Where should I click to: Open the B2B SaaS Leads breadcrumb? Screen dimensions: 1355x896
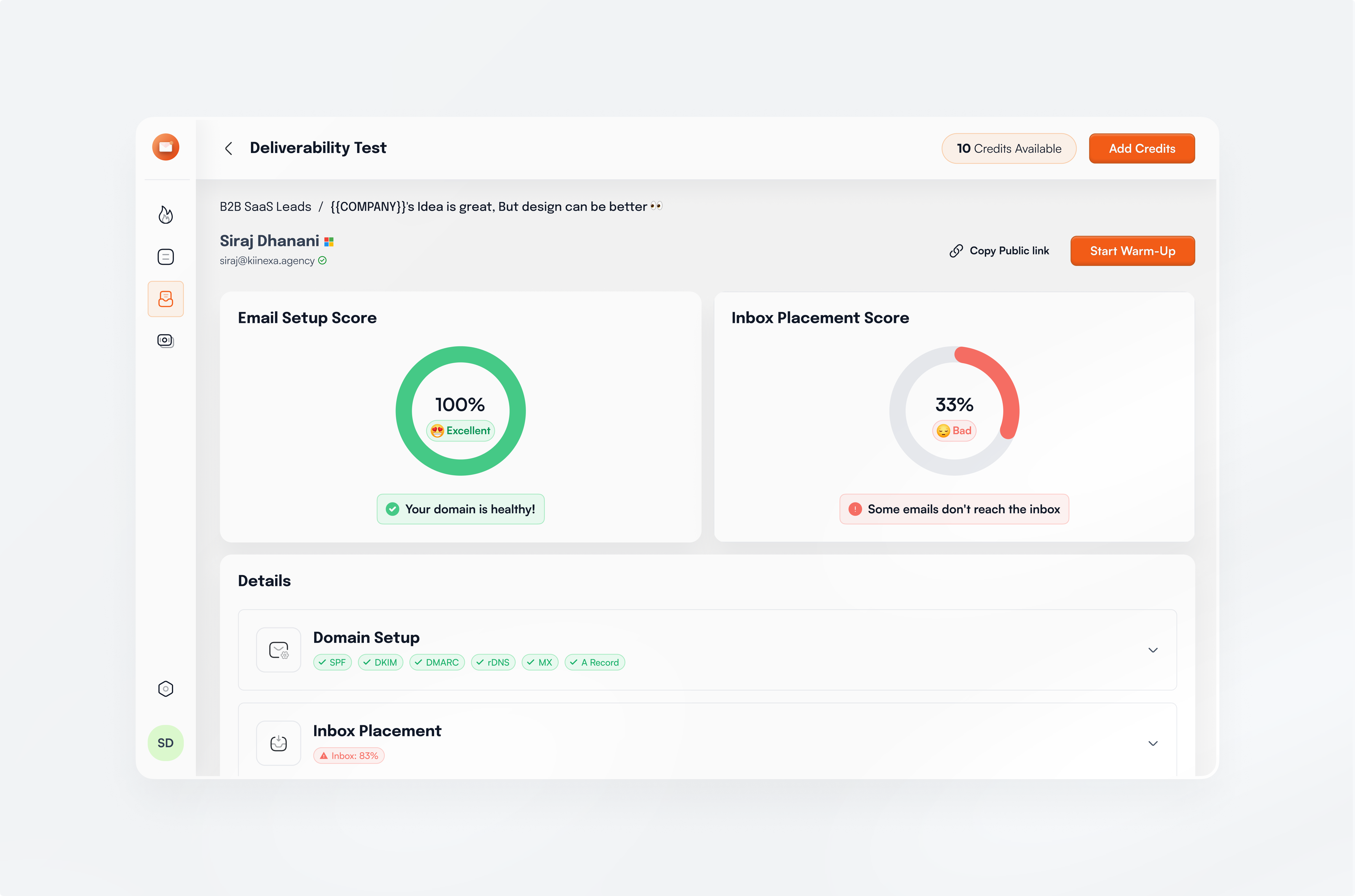tap(265, 206)
